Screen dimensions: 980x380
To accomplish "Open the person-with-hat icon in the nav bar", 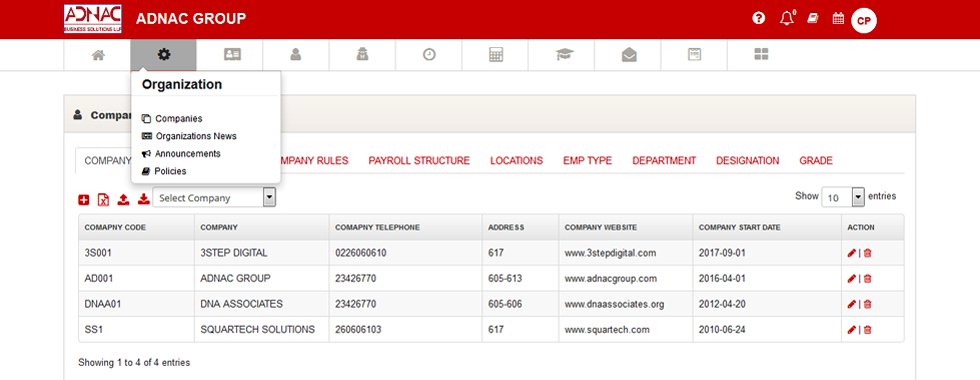I will pyautogui.click(x=362, y=55).
